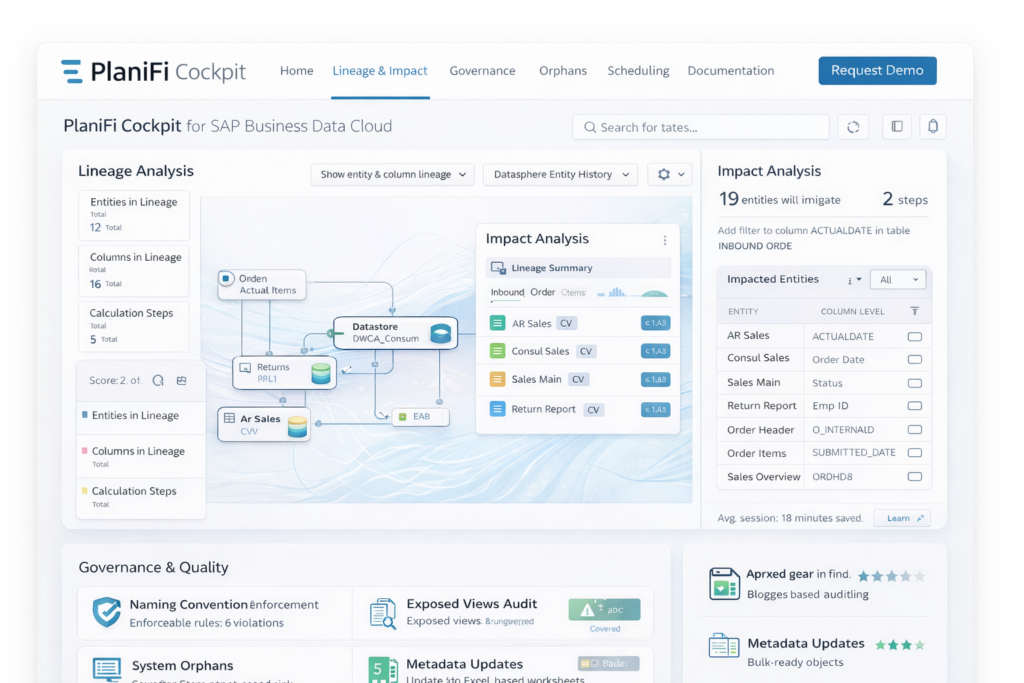Open the notifications bell icon
Screen dimensions: 1024x683
pos(933,126)
